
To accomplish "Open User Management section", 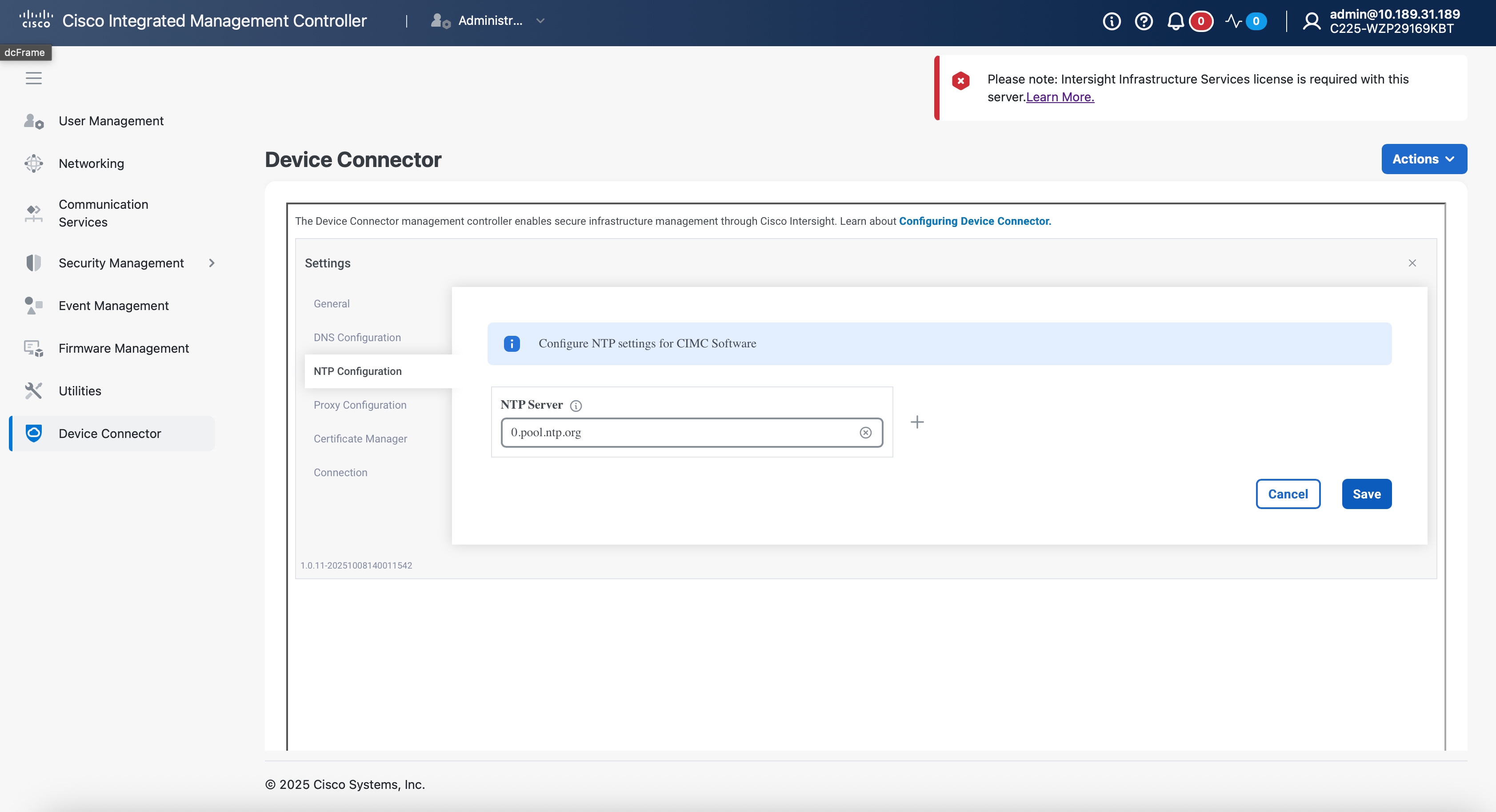I will 111,121.
